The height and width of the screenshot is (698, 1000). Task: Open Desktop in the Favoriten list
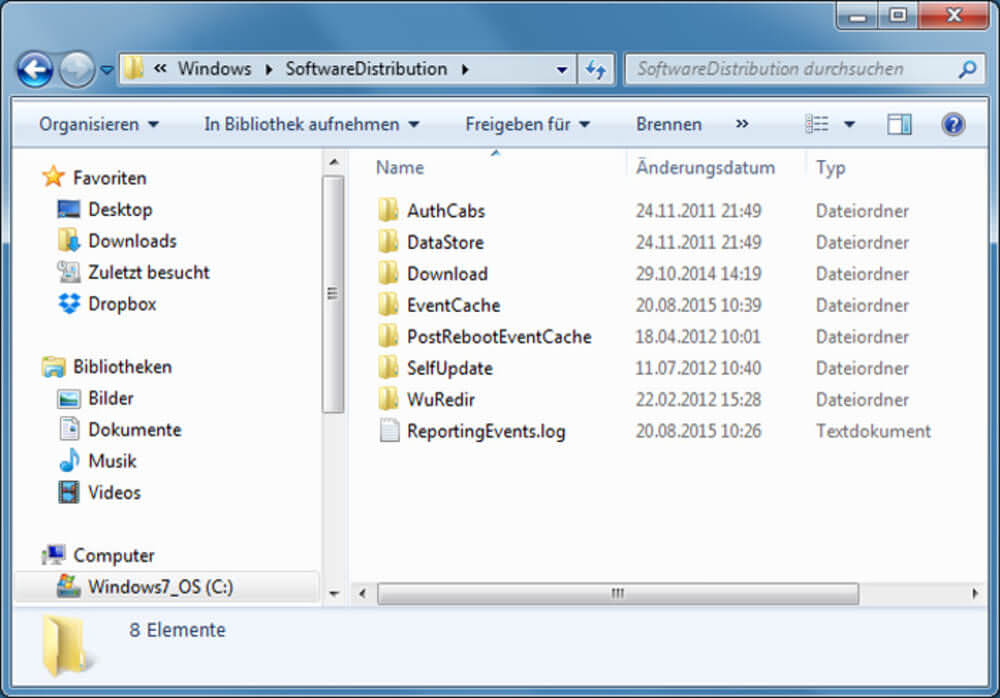(x=120, y=209)
